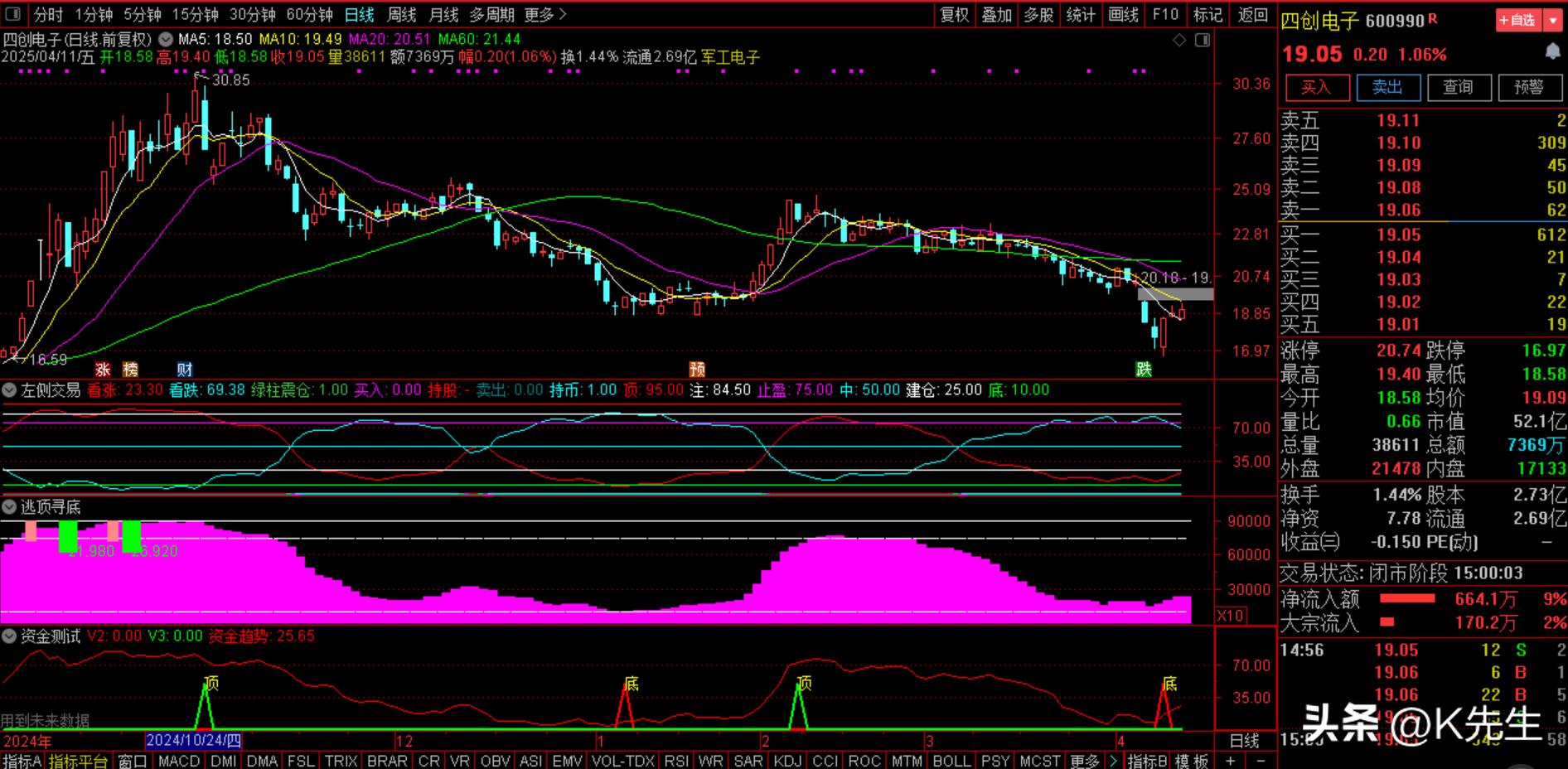Image resolution: width=1568 pixels, height=769 pixels.
Task: Zoom out with the minus button
Action: click(x=1261, y=761)
